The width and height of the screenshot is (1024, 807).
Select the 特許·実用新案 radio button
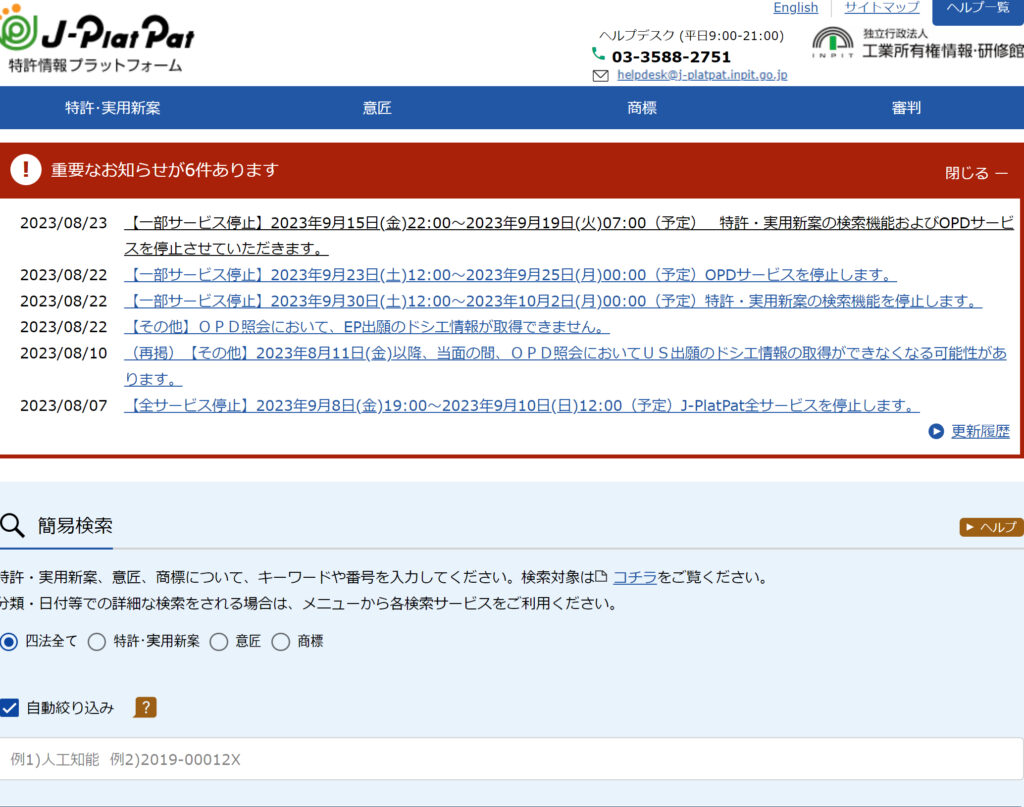pos(97,642)
